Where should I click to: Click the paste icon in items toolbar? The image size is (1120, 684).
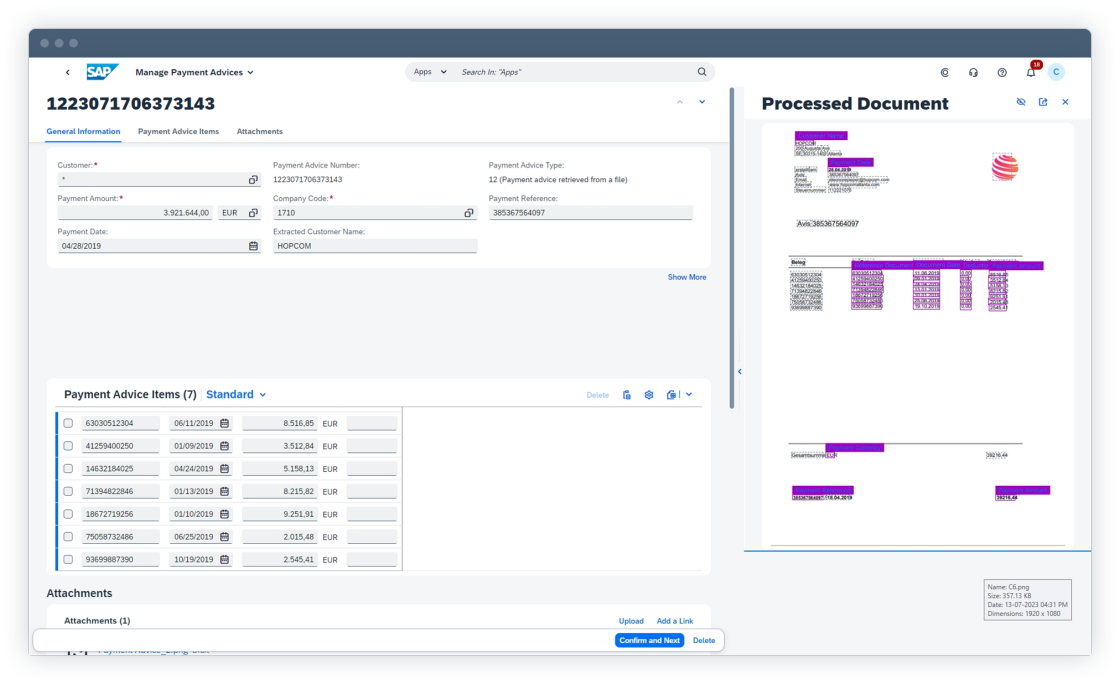click(626, 395)
